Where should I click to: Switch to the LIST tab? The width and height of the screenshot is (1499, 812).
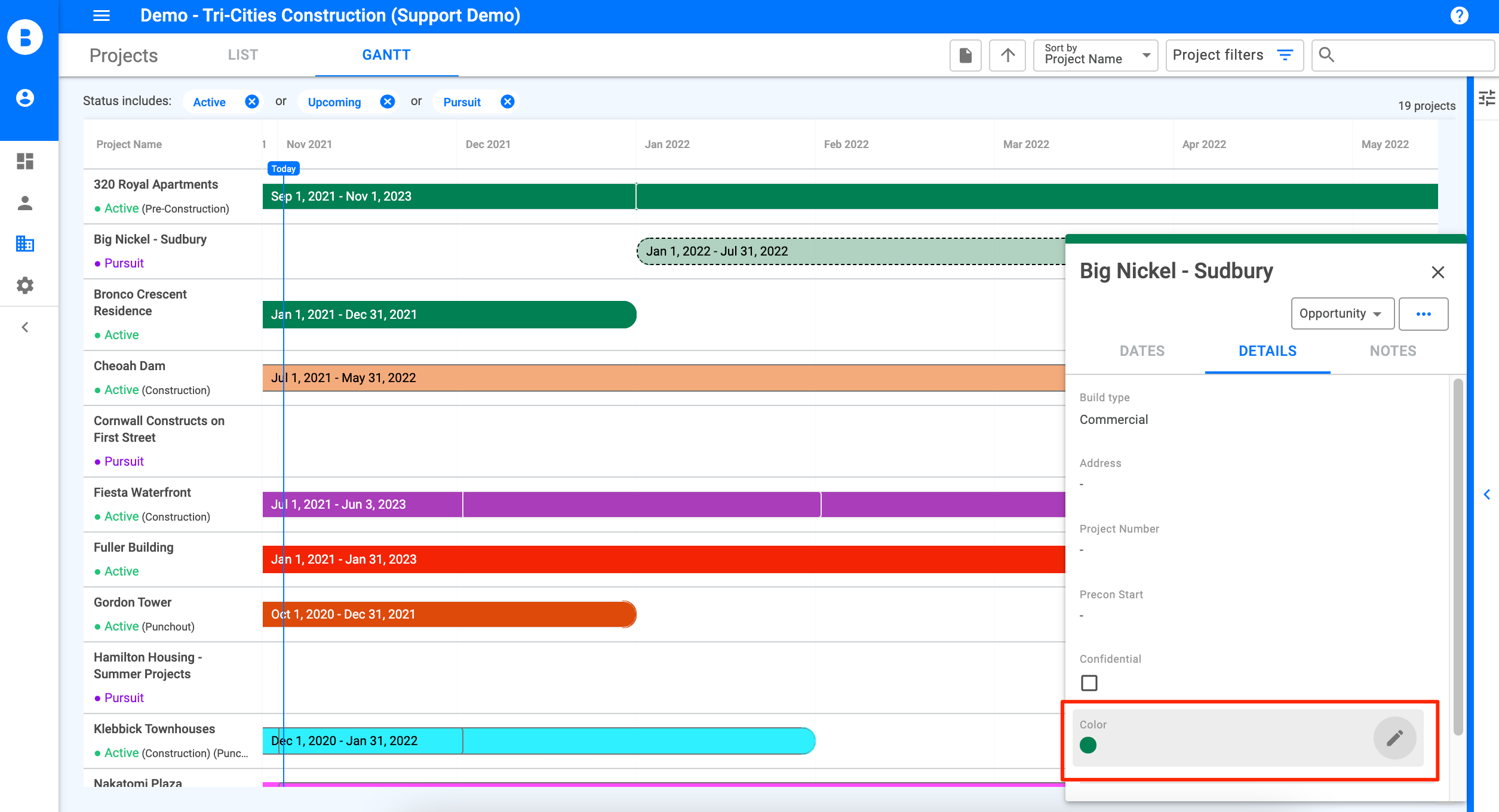[242, 54]
